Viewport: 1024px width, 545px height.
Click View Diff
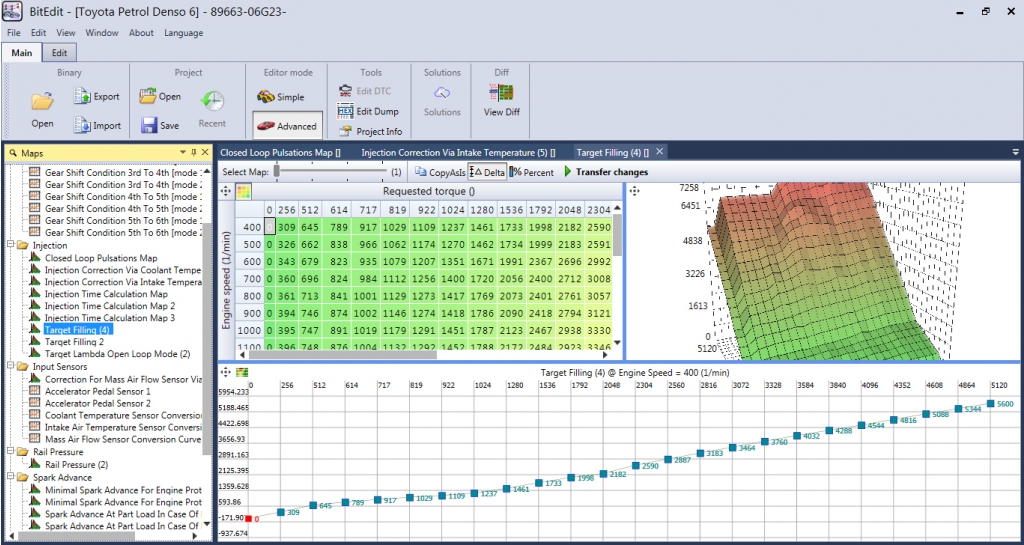[502, 102]
